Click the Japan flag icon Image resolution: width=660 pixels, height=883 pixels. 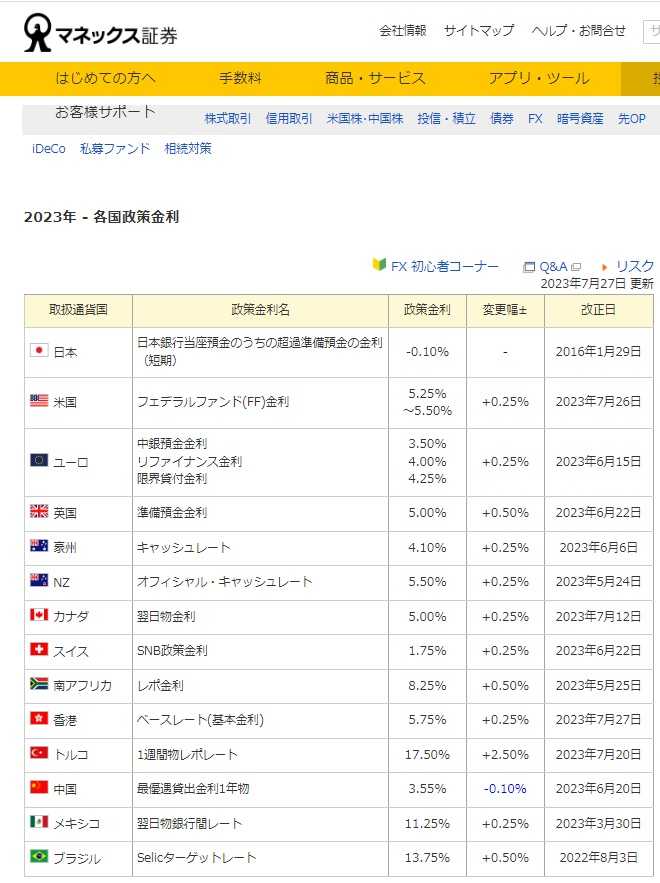pyautogui.click(x=39, y=351)
